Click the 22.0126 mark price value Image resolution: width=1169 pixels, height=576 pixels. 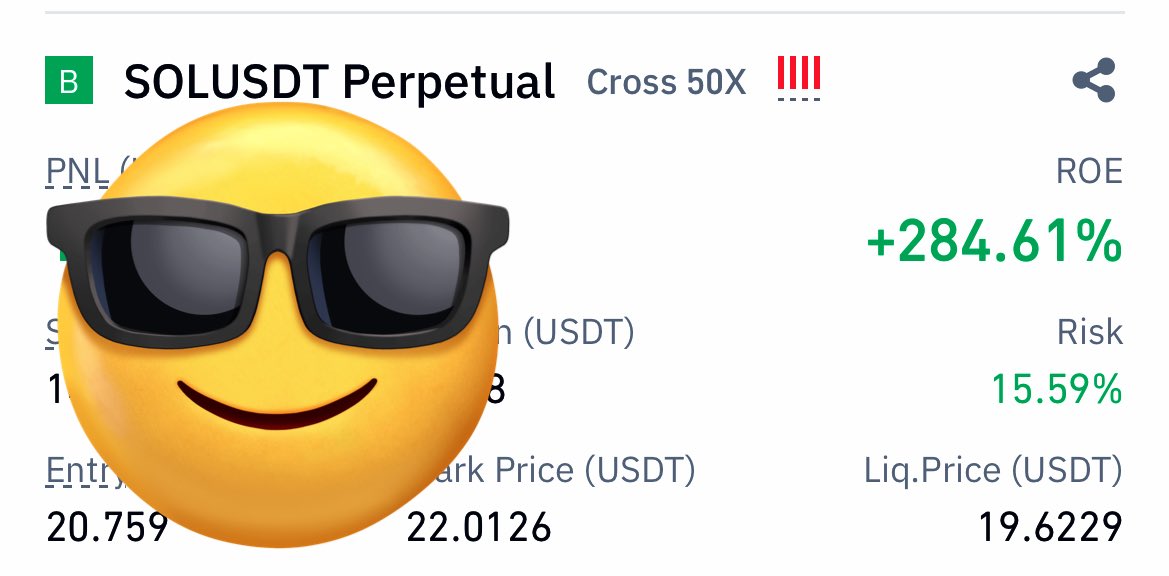479,527
